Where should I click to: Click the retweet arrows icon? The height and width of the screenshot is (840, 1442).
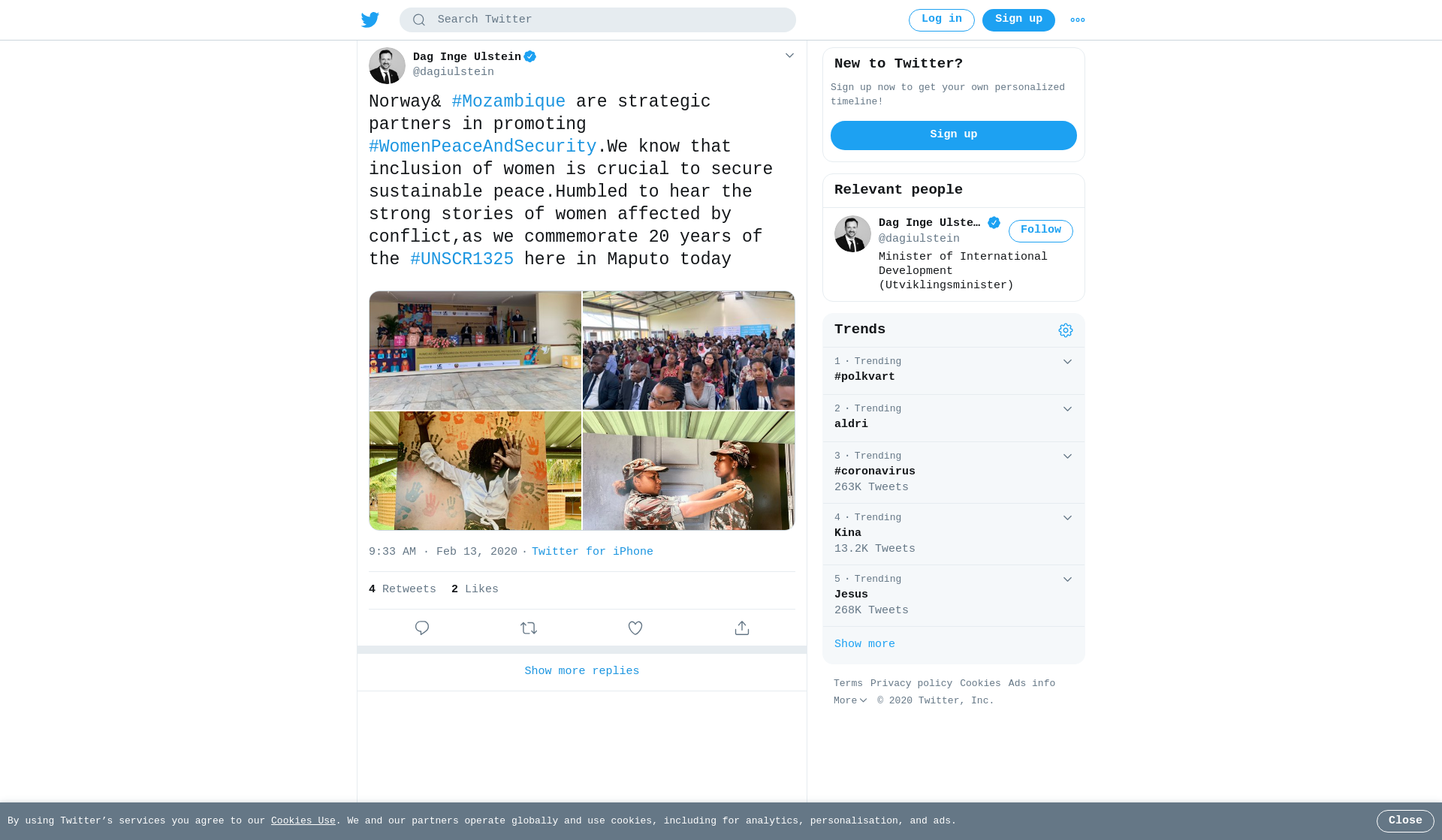click(x=529, y=628)
